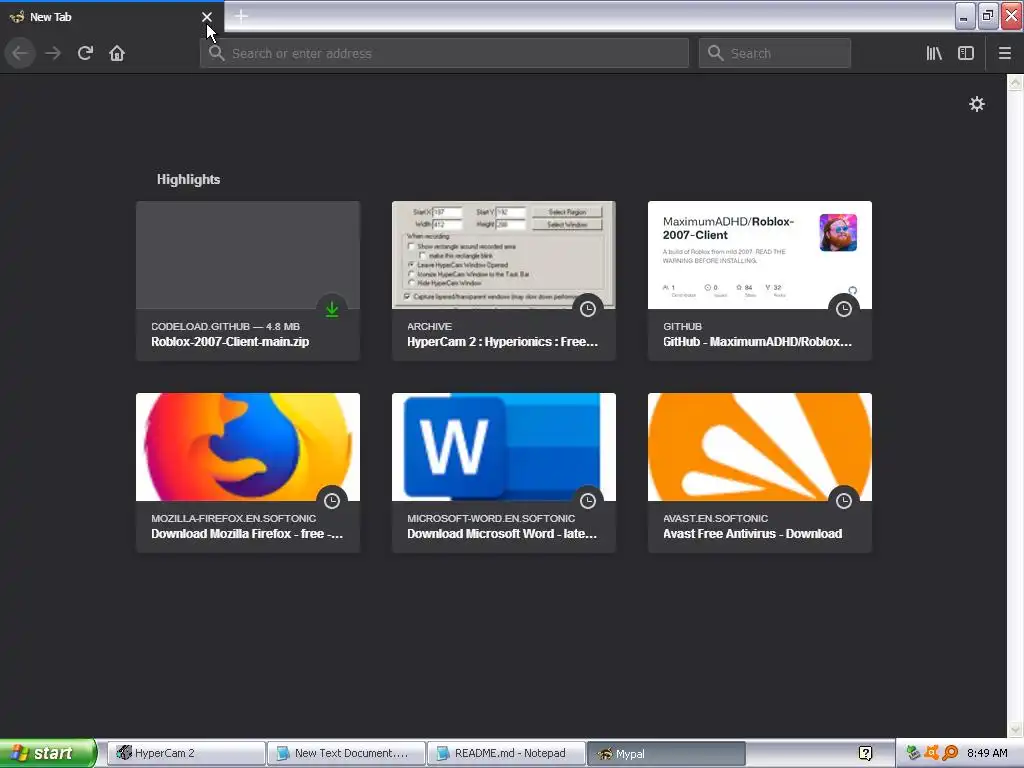Switch to HyperCam 2 in taskbar
The width and height of the screenshot is (1024, 768).
(185, 753)
